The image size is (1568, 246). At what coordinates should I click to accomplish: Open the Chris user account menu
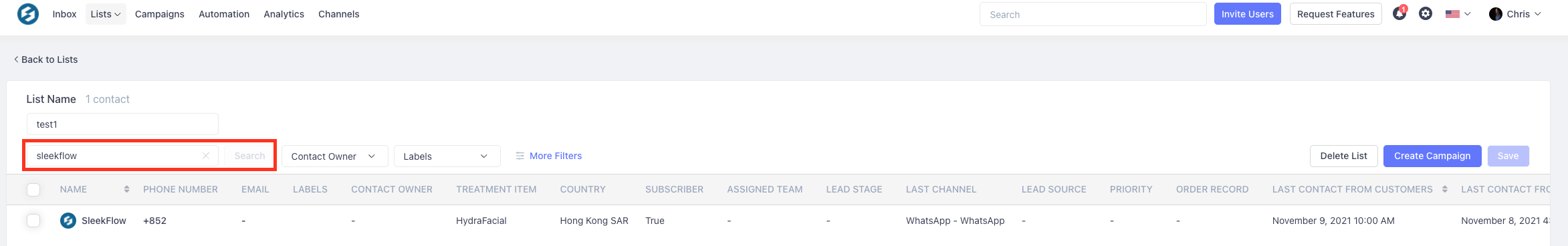(x=1515, y=14)
